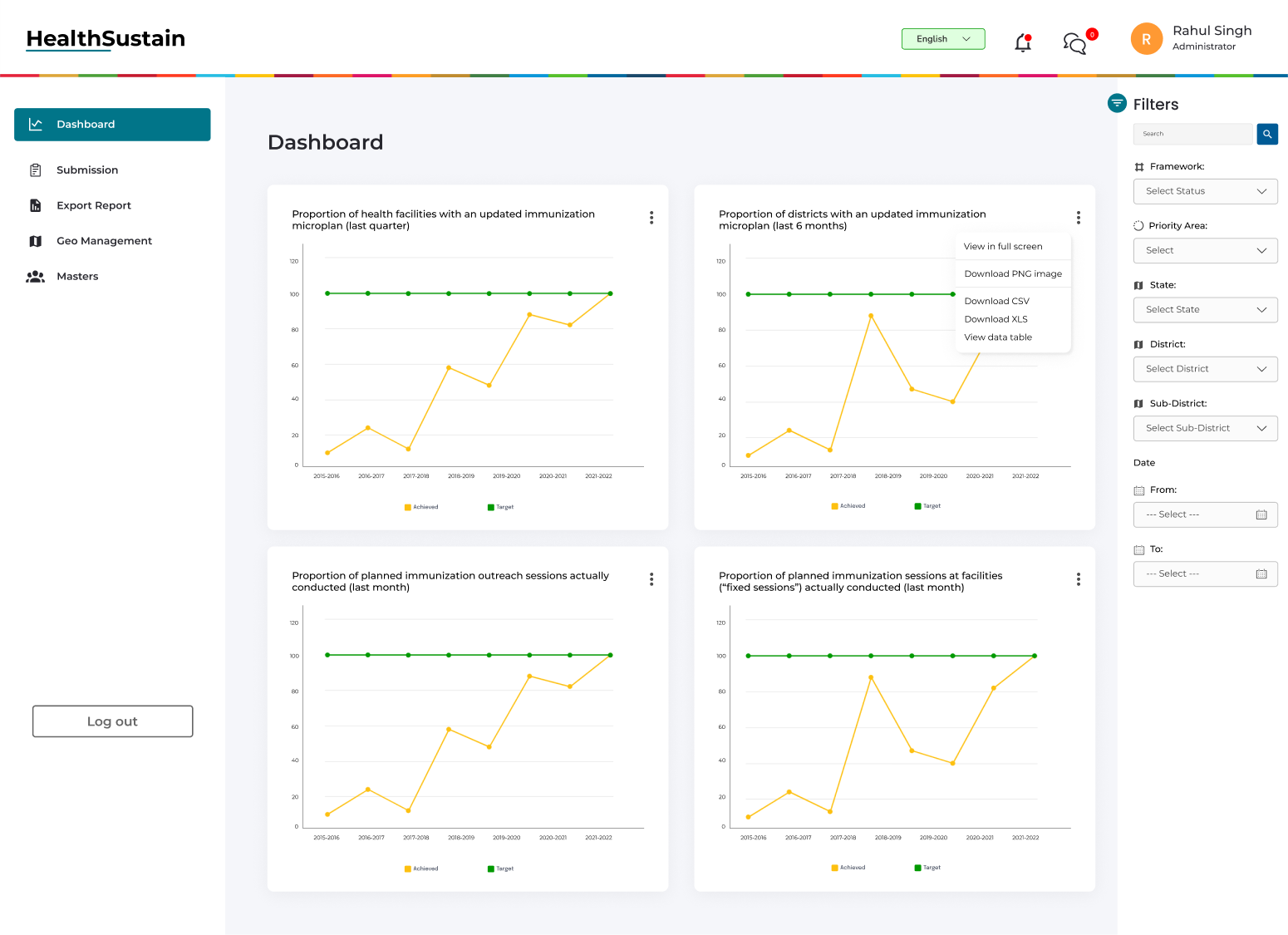
Task: Click the District label map icon
Action: pos(1138,344)
